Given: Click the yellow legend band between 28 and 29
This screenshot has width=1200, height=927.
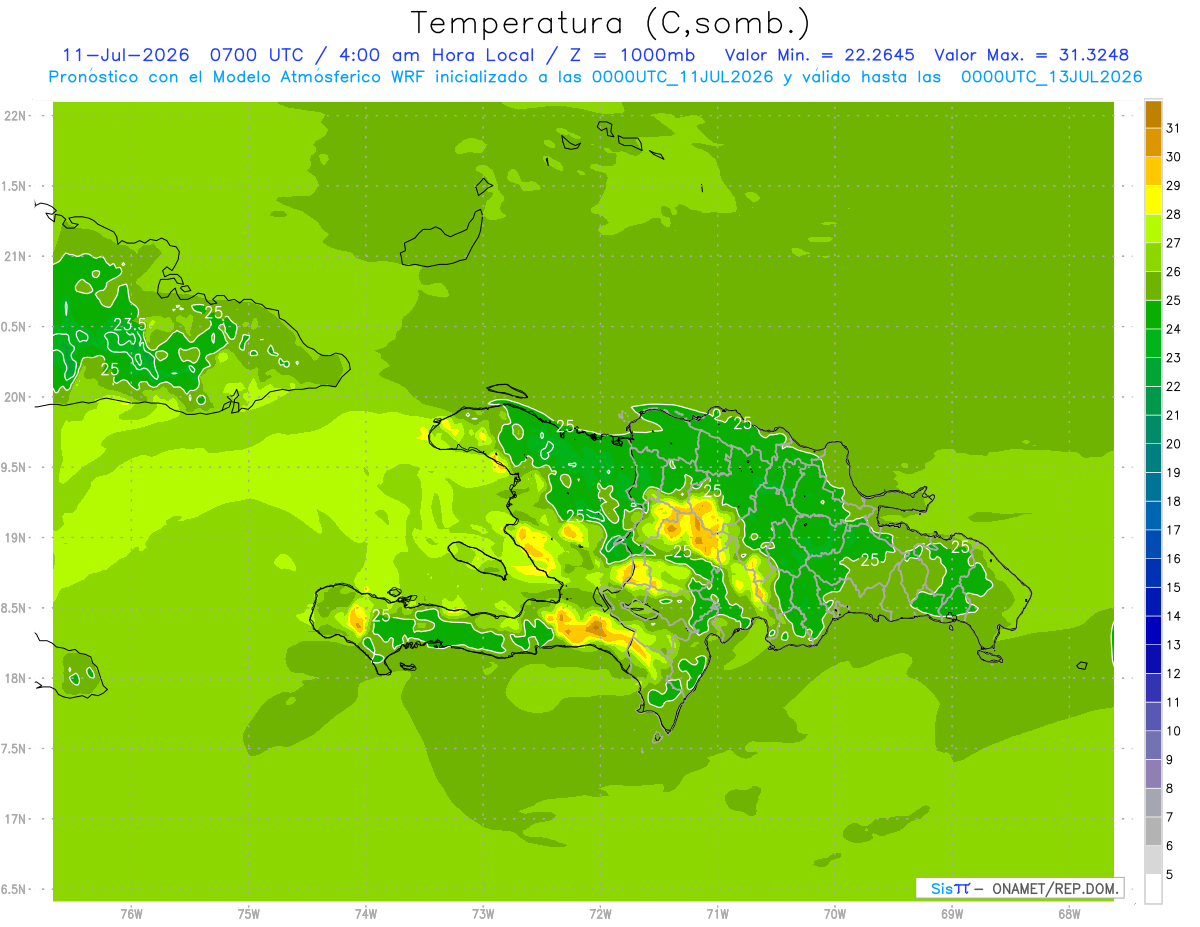Looking at the screenshot, I should pos(1153,199).
